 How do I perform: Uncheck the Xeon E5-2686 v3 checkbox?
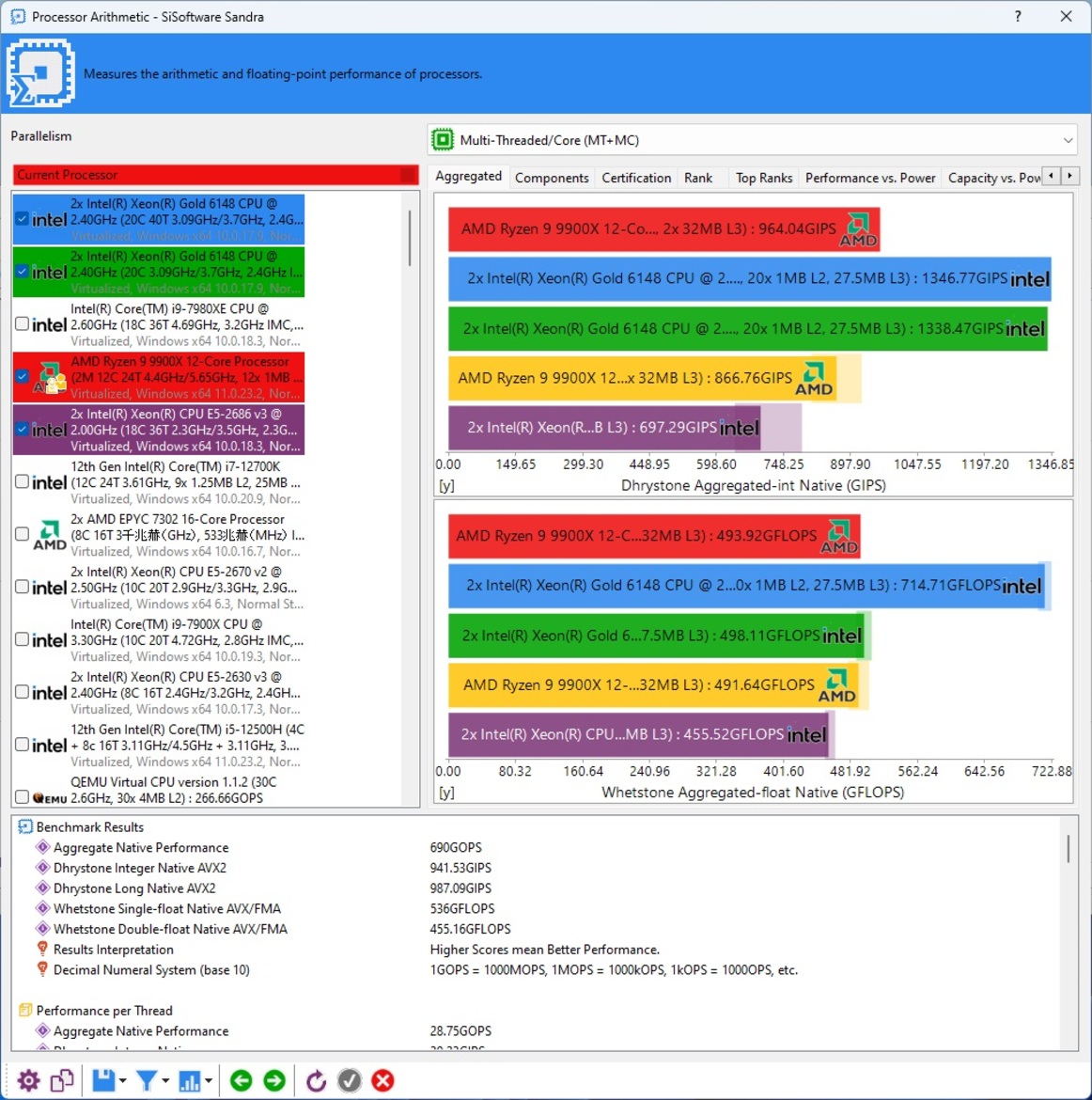(x=22, y=430)
